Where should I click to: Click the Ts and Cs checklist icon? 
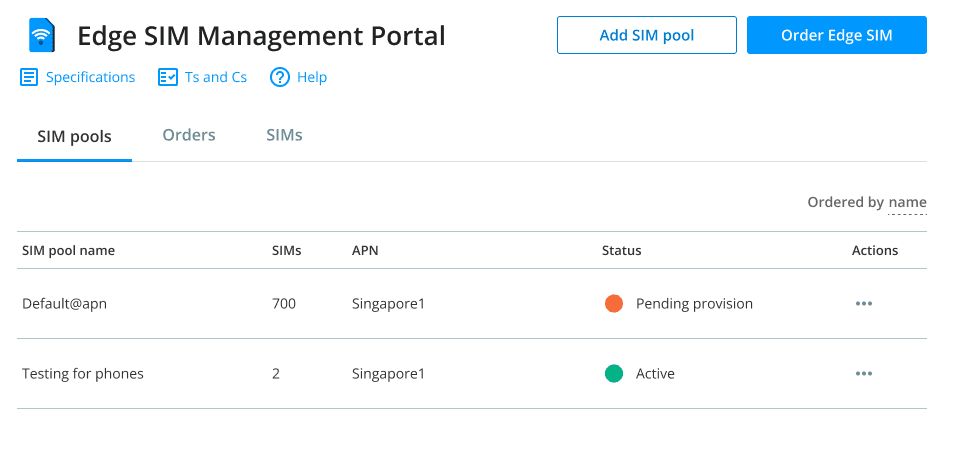pyautogui.click(x=168, y=77)
